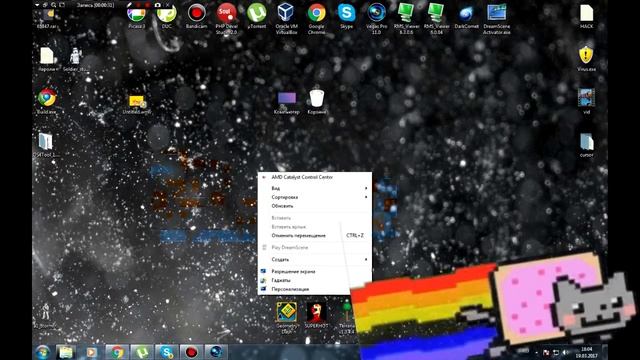Choose Обновить in the context menu
The image size is (640, 360).
[315, 206]
